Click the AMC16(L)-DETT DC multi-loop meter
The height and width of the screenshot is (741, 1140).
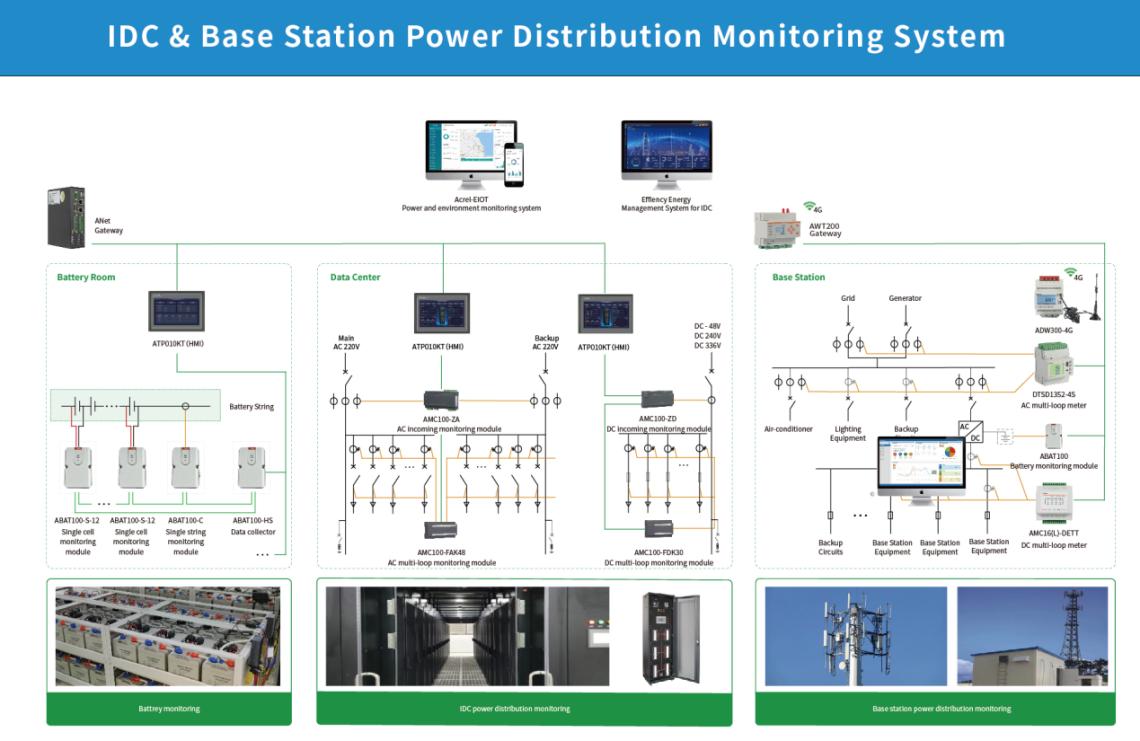(x=1053, y=503)
